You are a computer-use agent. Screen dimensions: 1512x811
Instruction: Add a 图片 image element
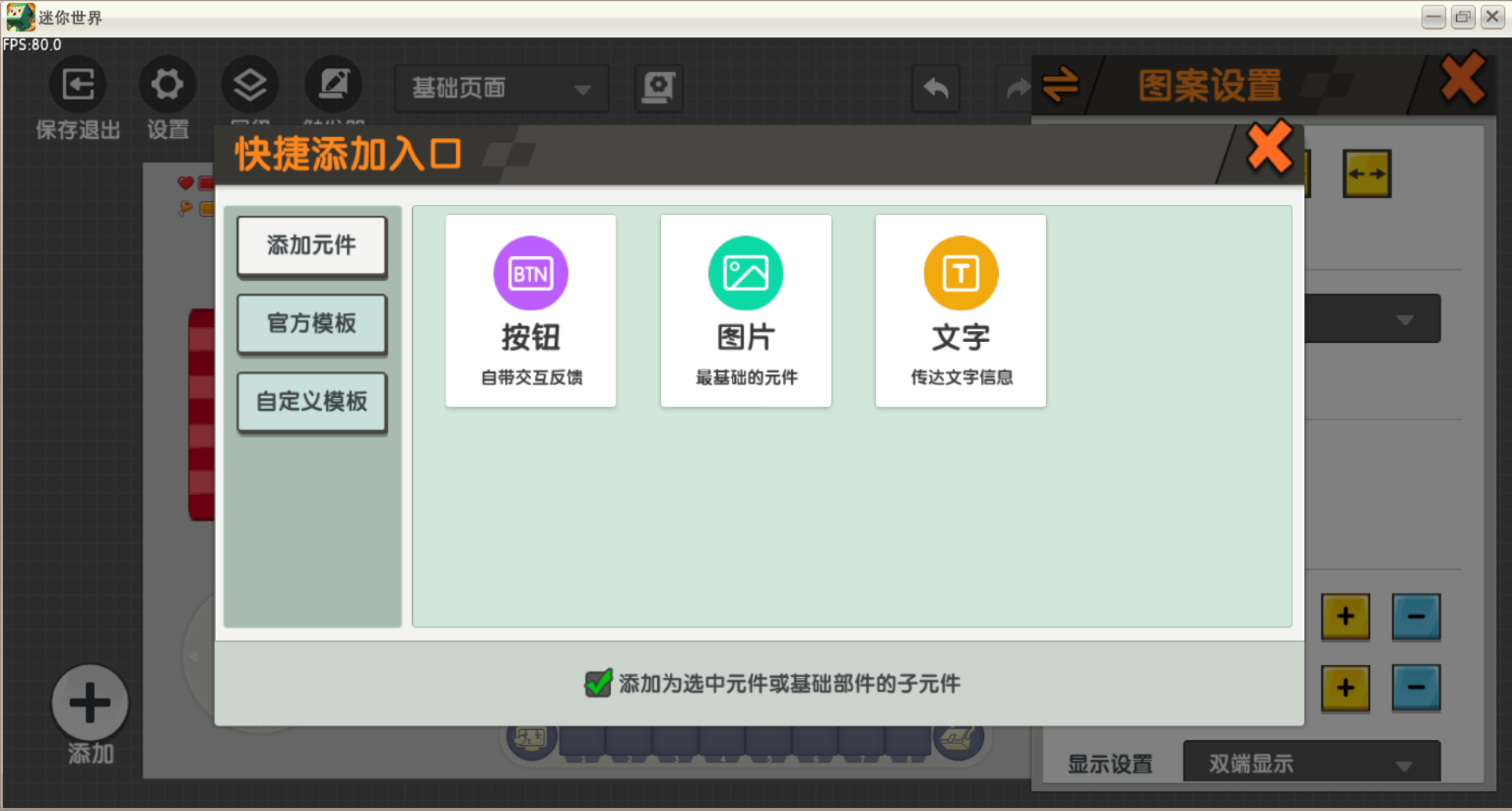click(x=746, y=311)
